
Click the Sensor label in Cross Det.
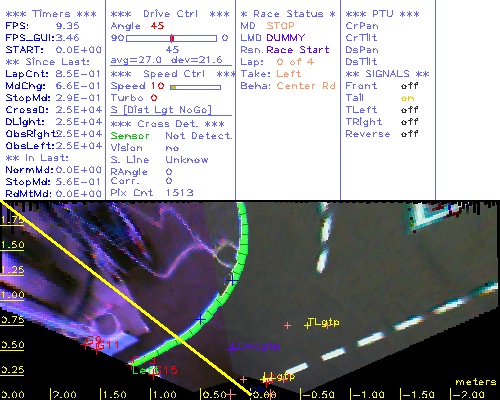pos(130,136)
